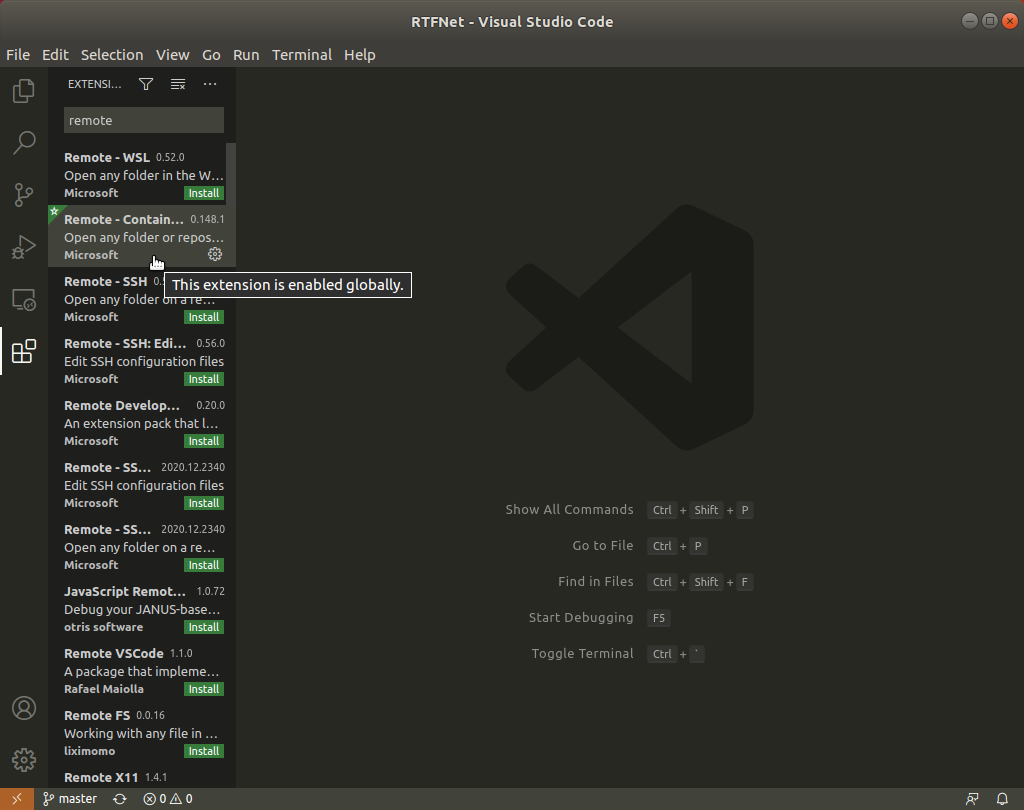Click the 'otris software' publisher name
1024x810 pixels.
[x=103, y=627]
